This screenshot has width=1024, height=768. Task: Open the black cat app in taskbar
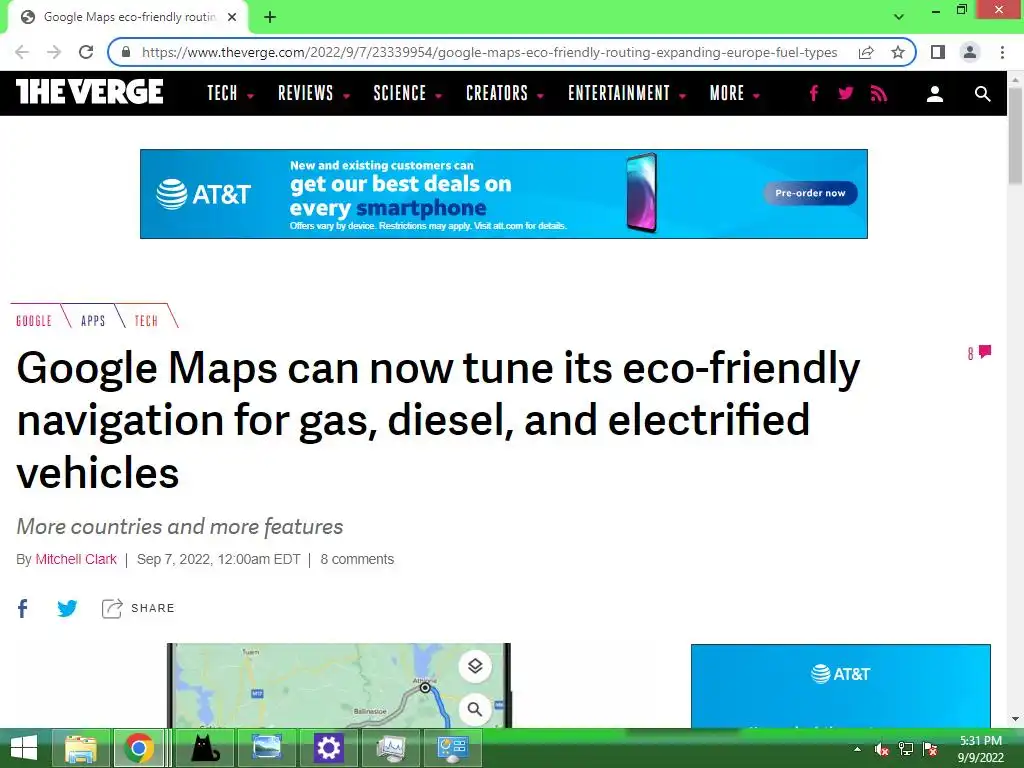click(x=205, y=748)
